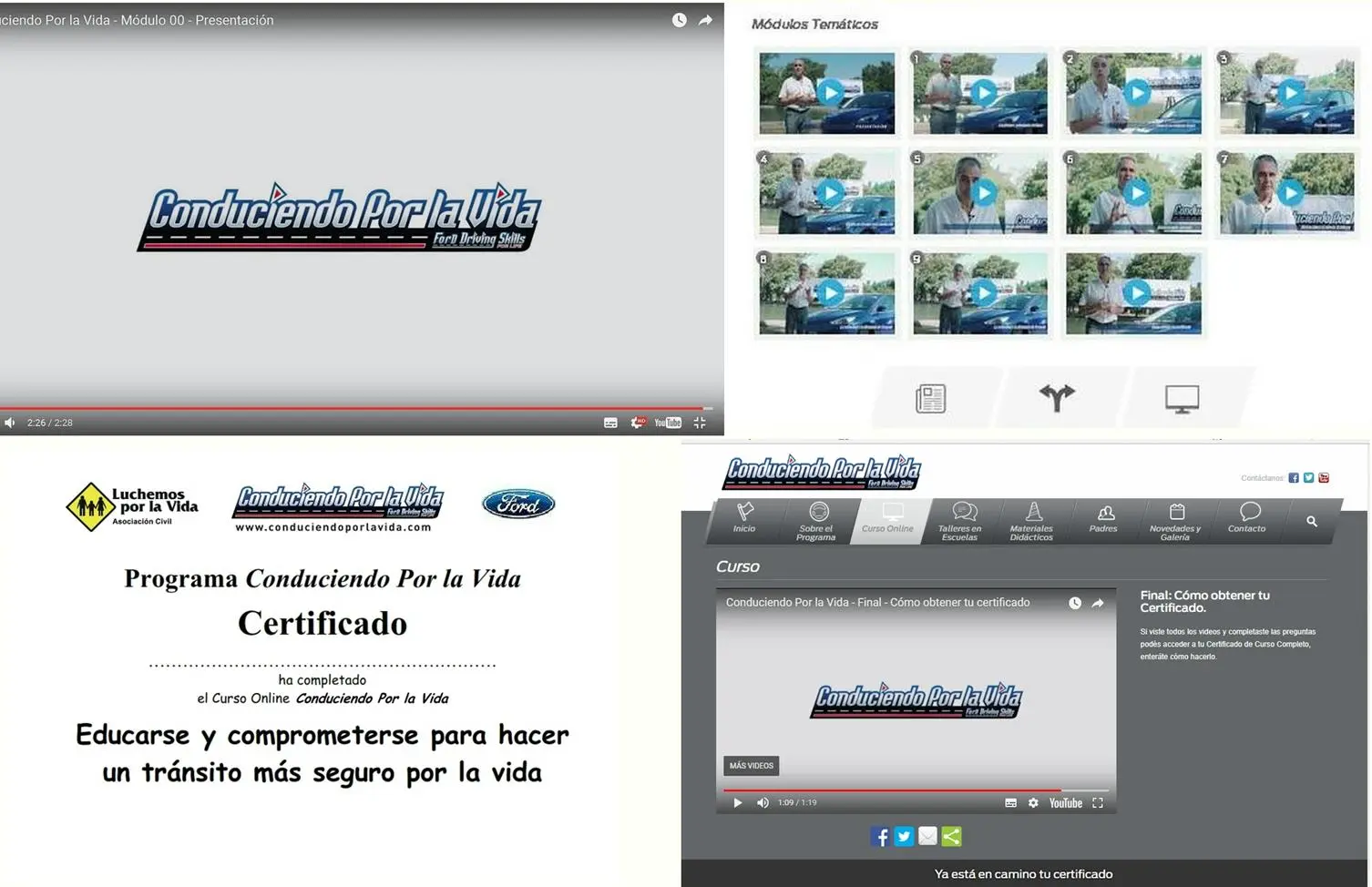Open the newspaper icon below the module thumbnails
Viewport: 1372px width, 887px height.
tap(930, 398)
